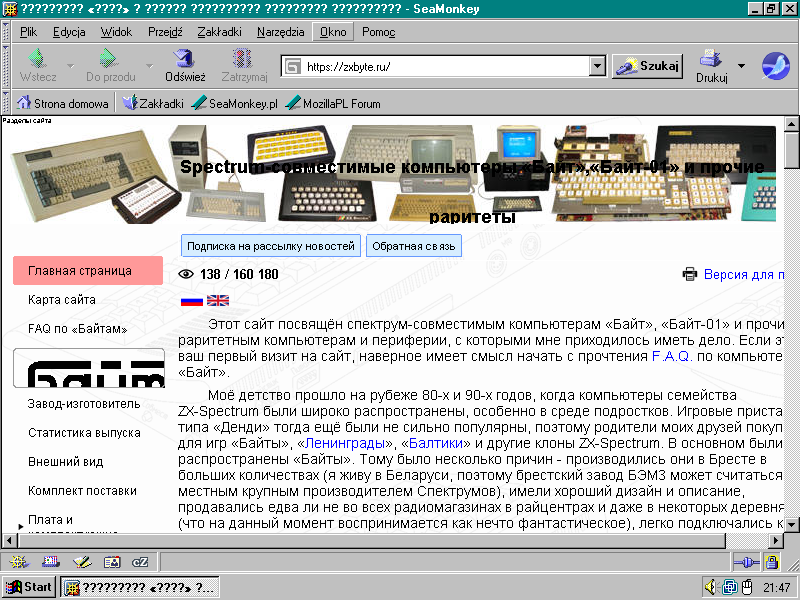Image resolution: width=800 pixels, height=600 pixels.
Task: Open Navigator from status bar component icon
Action: click(x=18, y=562)
